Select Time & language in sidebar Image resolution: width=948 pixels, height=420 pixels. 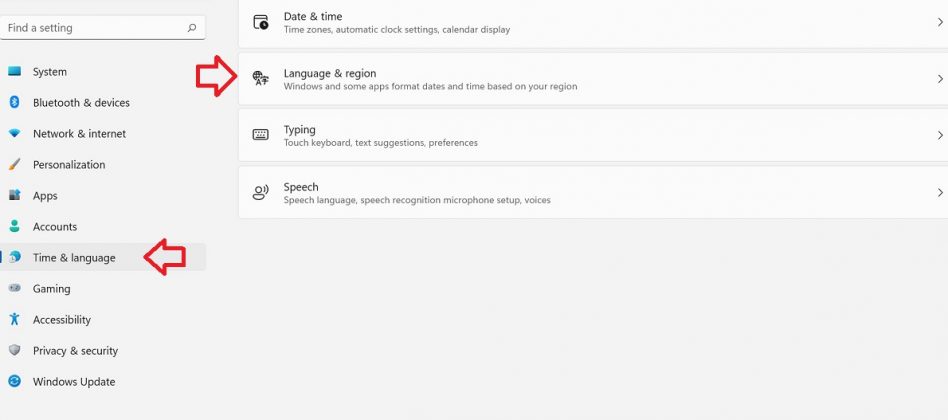[73, 258]
